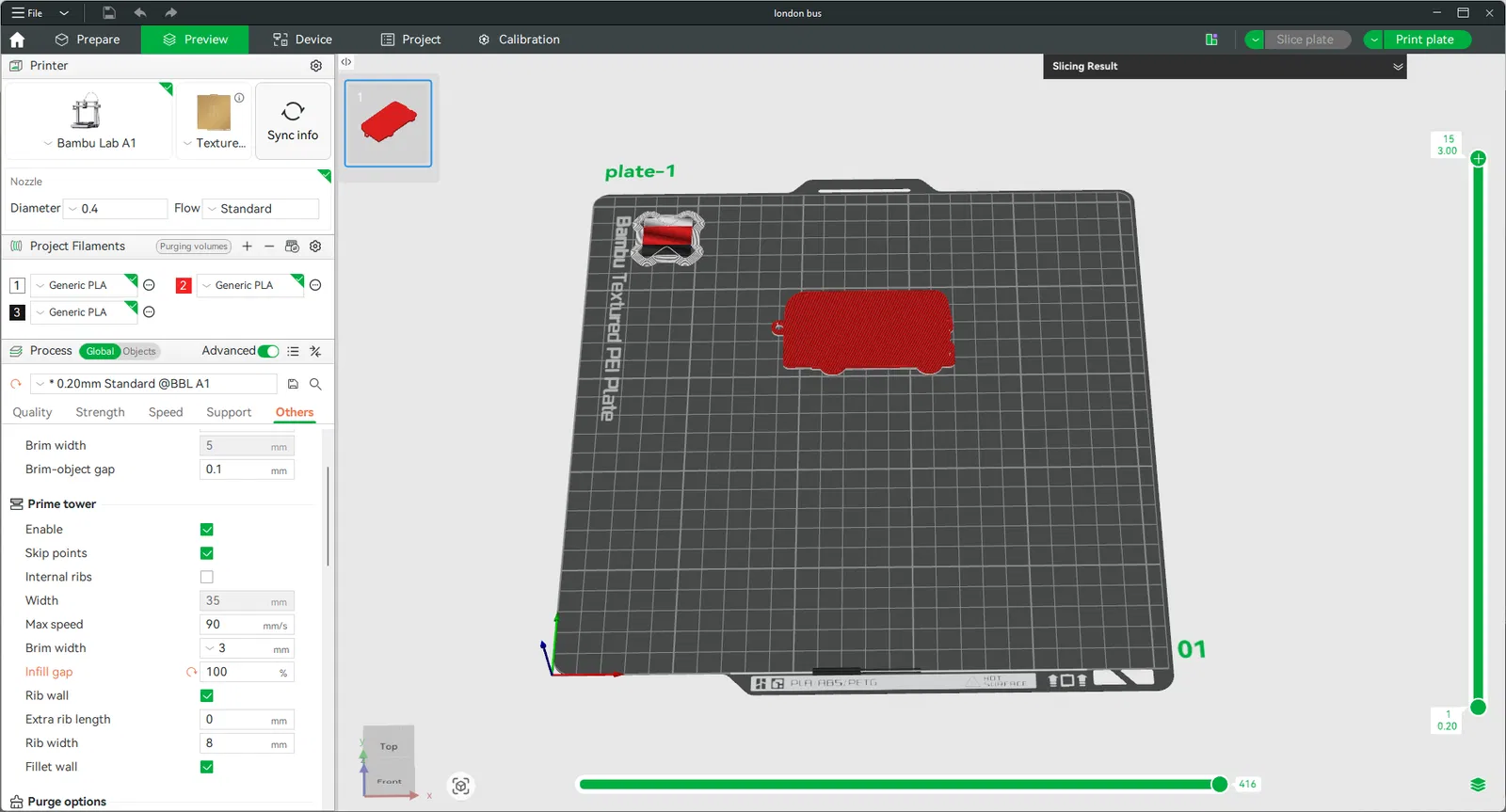Click the layers icon at bottom right
This screenshot has height=812, width=1506.
[1478, 785]
